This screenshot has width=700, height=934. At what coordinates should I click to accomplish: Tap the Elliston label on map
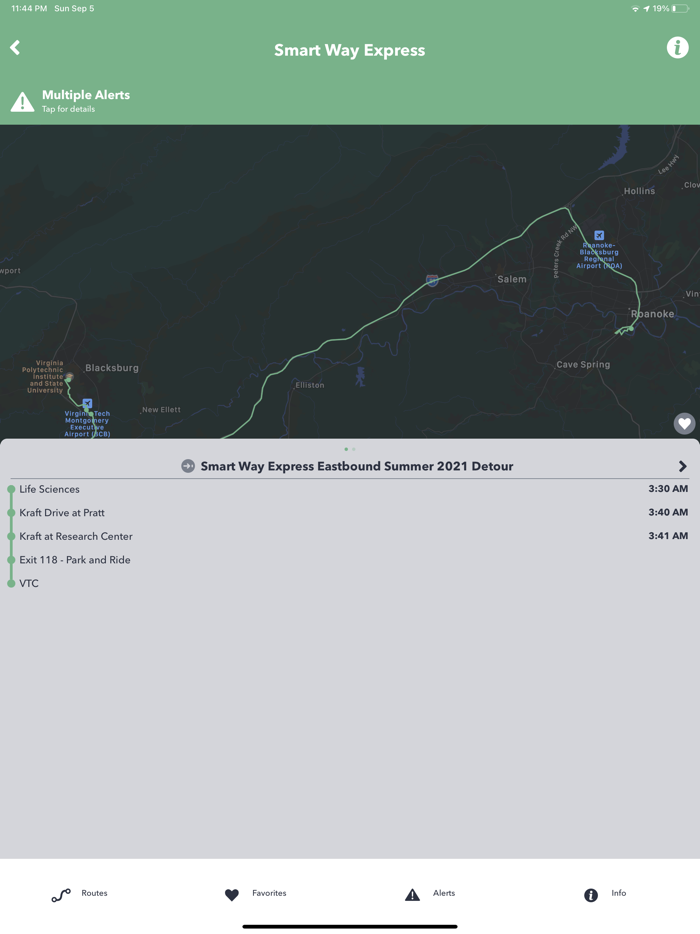[309, 385]
